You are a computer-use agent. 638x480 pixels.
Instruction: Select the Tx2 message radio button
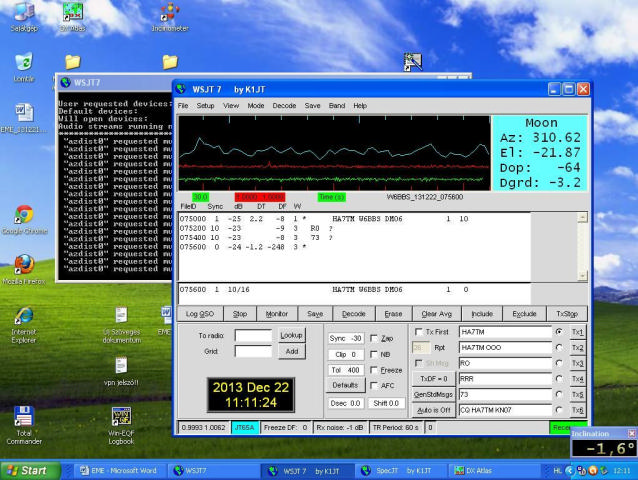tap(559, 347)
